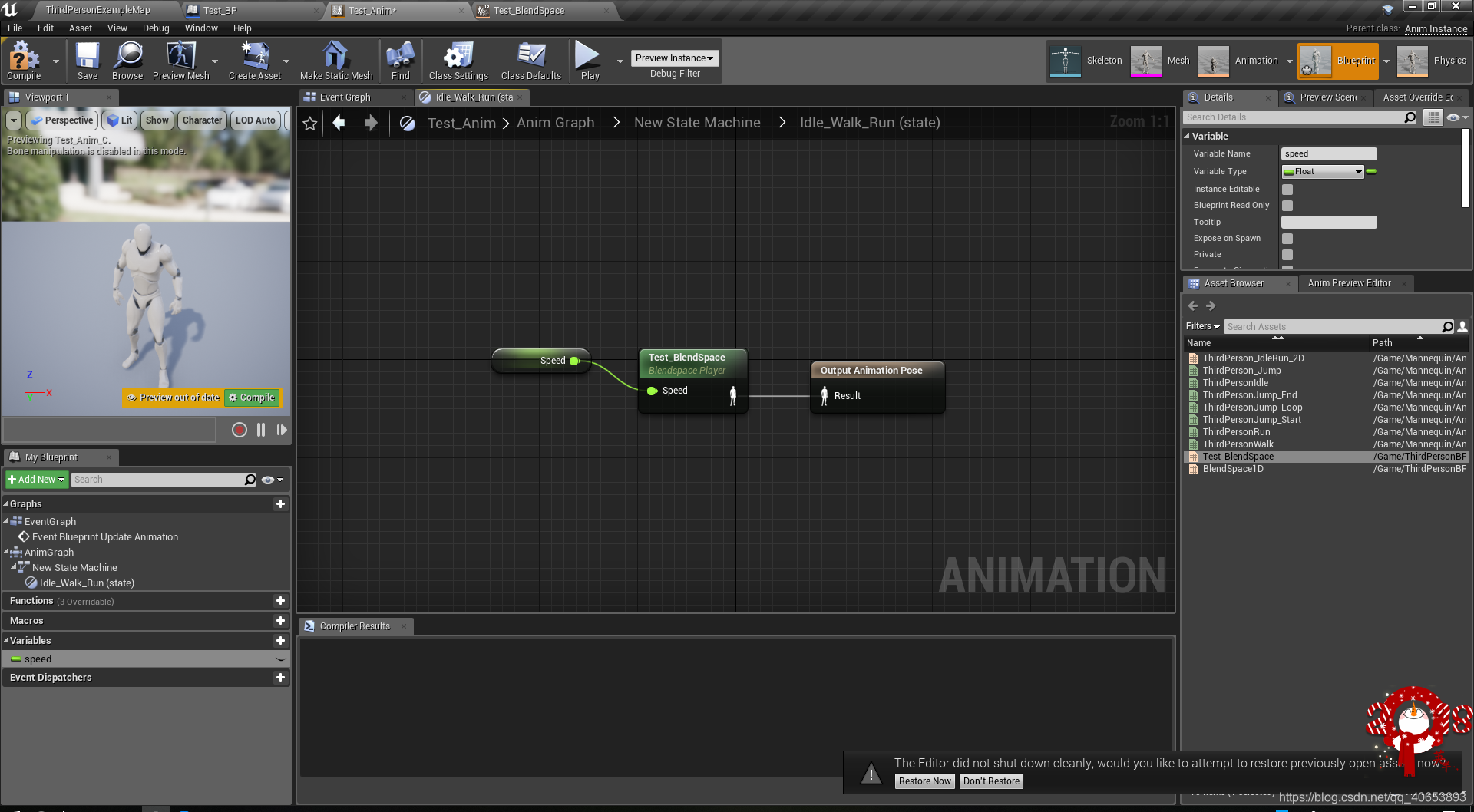Image resolution: width=1474 pixels, height=812 pixels.
Task: Click green speed variable pill icon
Action: [16, 659]
